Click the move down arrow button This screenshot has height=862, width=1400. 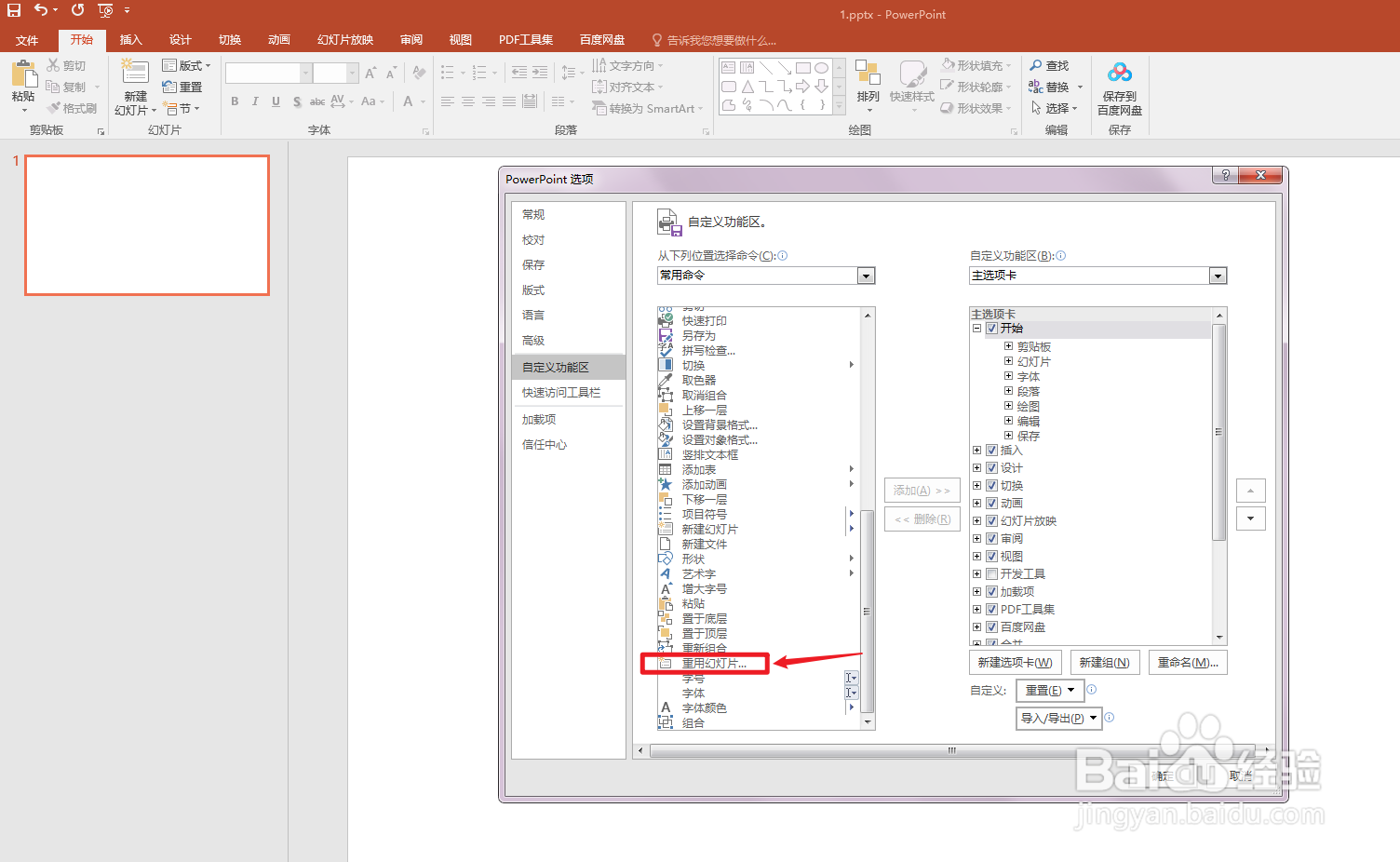tap(1250, 519)
